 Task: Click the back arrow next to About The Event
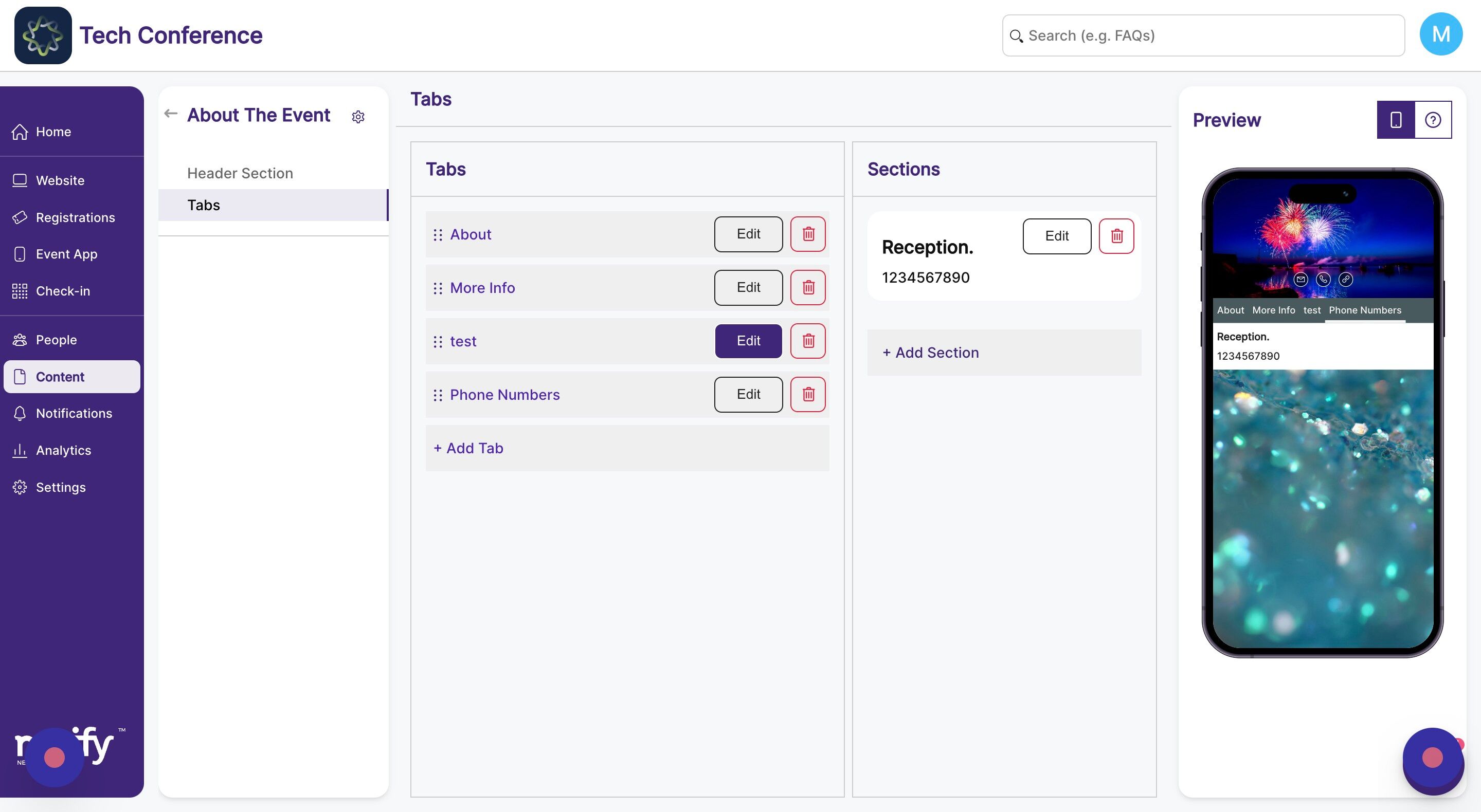(171, 114)
